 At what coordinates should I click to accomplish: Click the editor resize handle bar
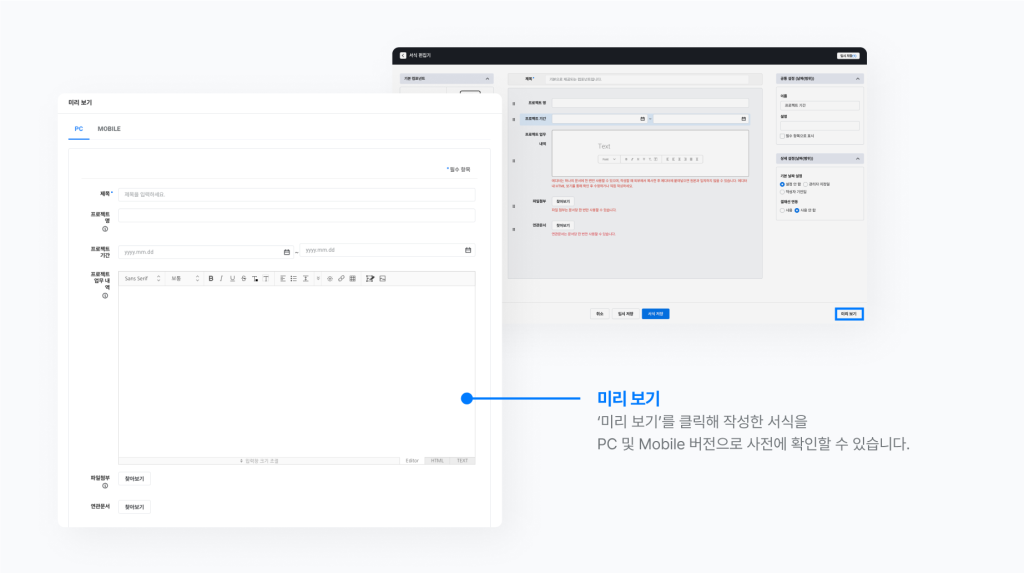(x=259, y=461)
